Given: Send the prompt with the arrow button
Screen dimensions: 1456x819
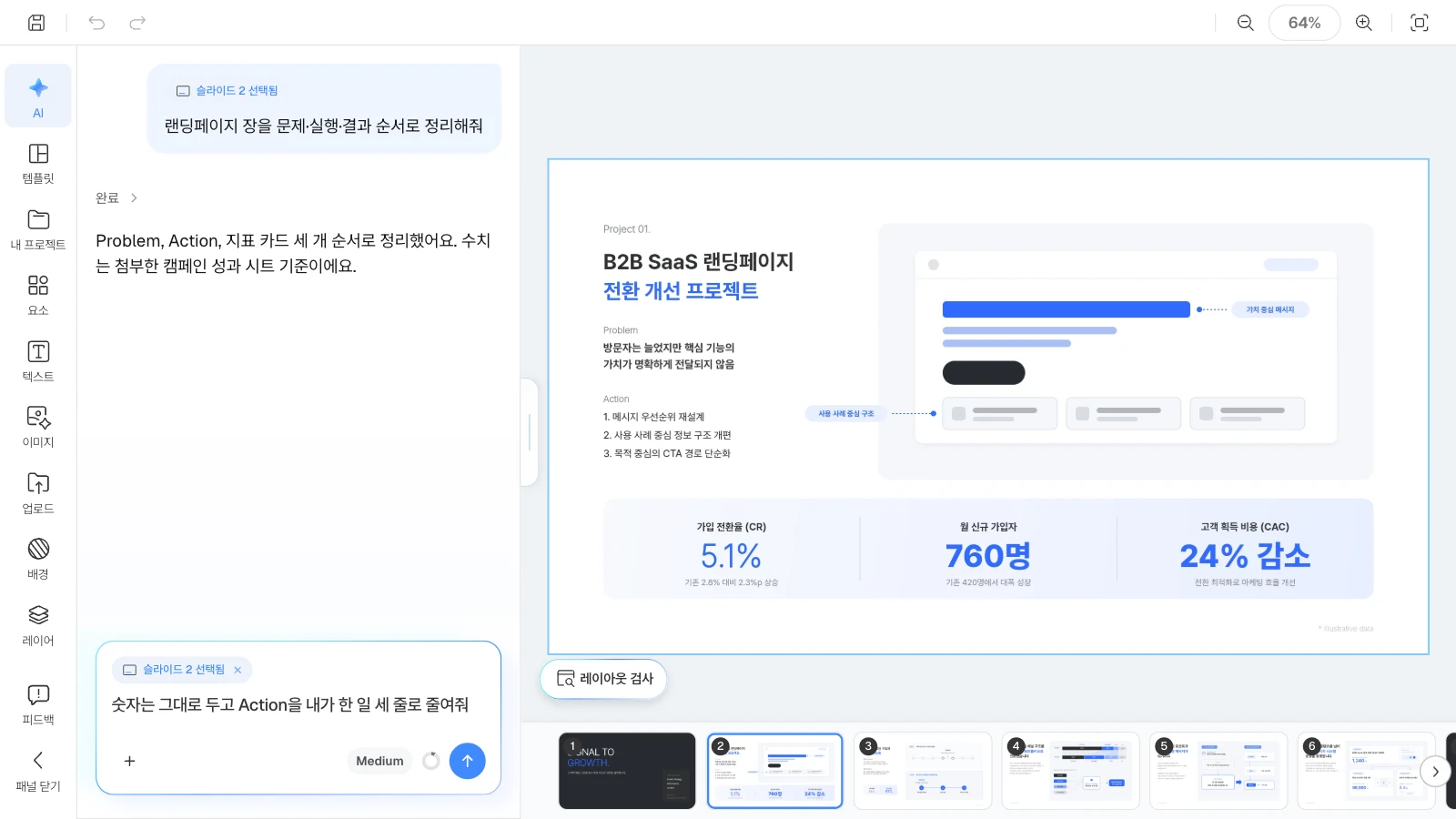Looking at the screenshot, I should coord(467,761).
